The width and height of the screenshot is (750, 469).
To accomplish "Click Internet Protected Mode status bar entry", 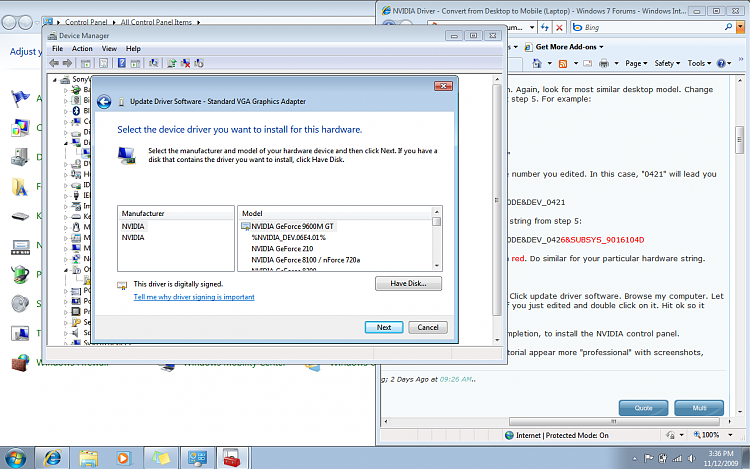I will click(557, 435).
